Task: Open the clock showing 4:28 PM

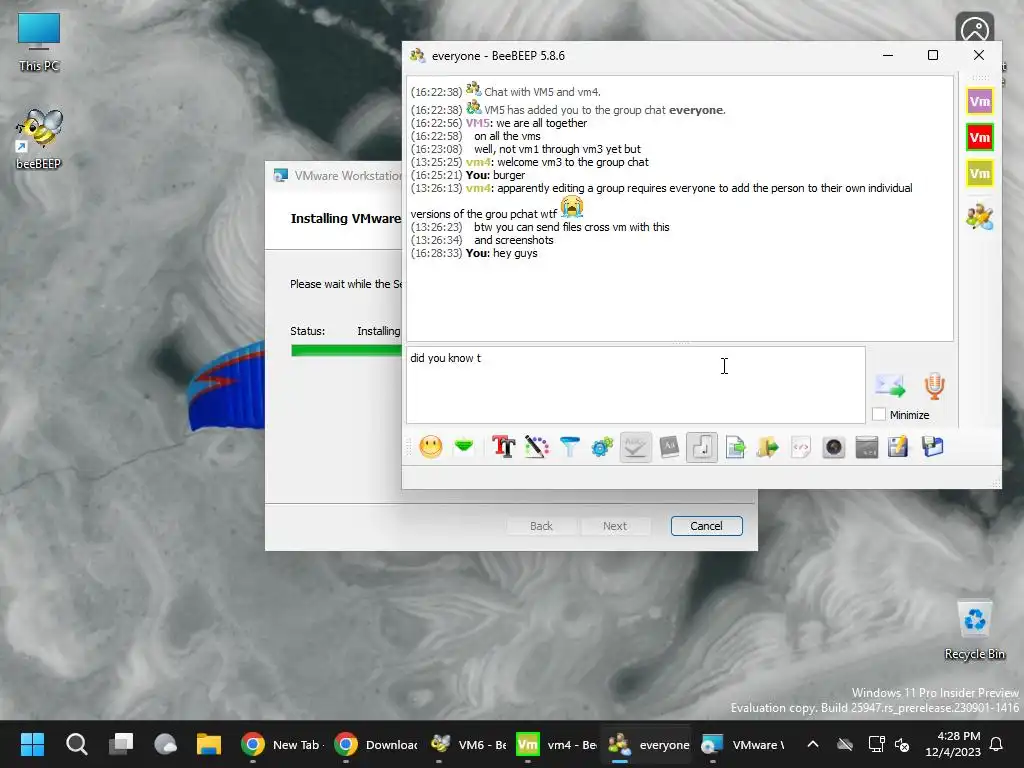Action: click(x=953, y=744)
